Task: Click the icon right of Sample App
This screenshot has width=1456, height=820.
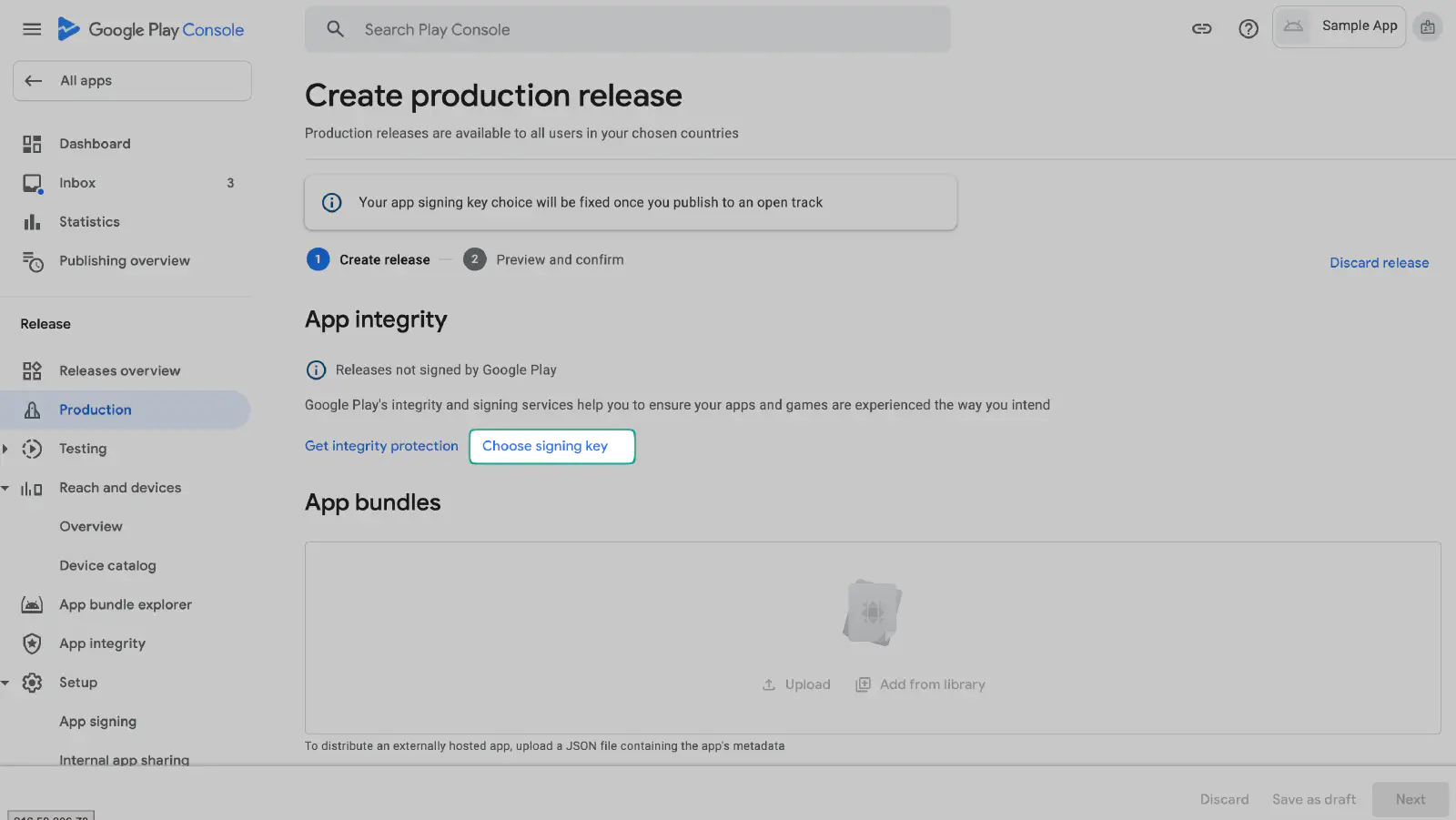Action: tap(1428, 27)
